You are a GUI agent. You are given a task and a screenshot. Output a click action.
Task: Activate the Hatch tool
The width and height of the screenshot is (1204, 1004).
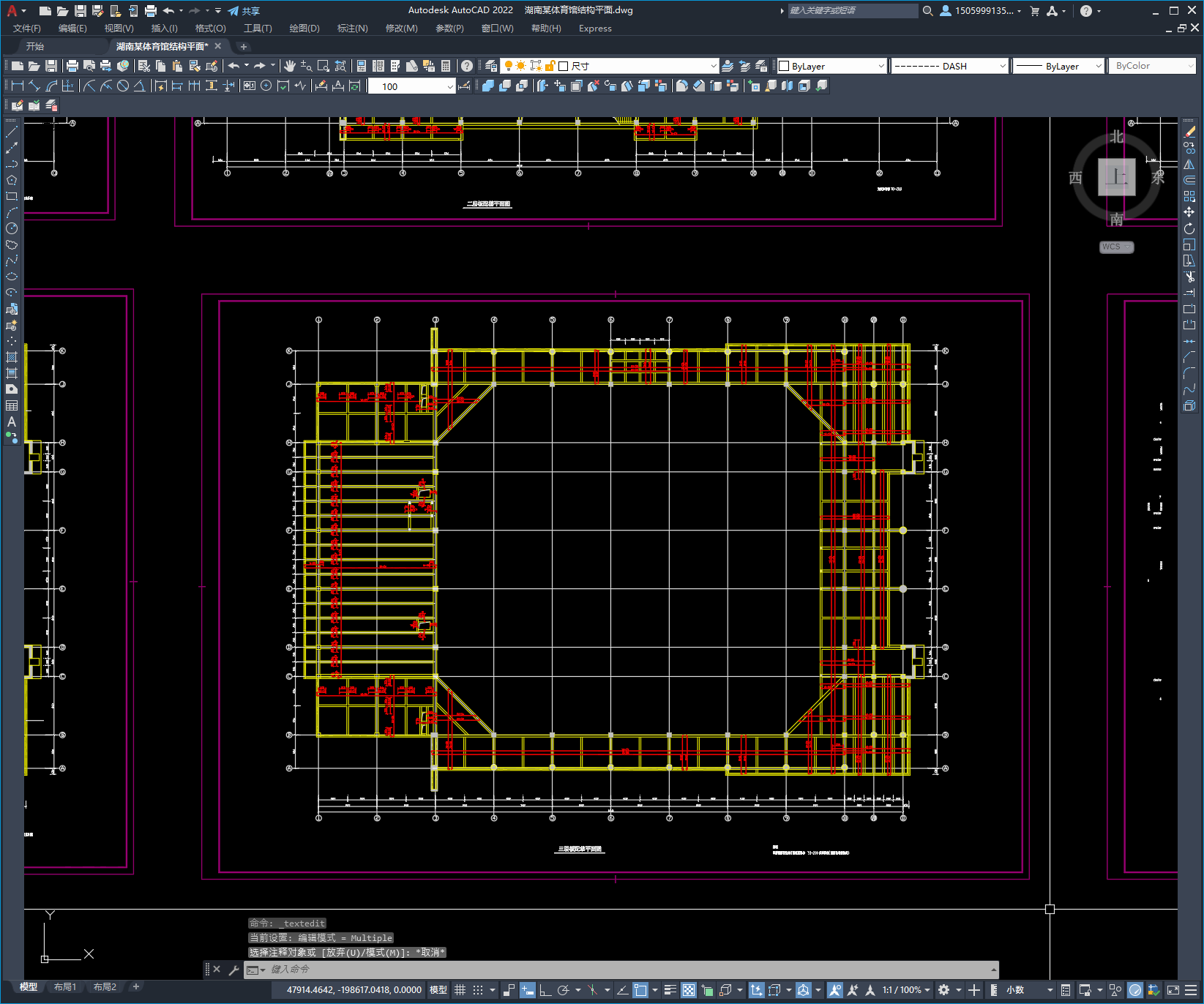click(x=12, y=357)
